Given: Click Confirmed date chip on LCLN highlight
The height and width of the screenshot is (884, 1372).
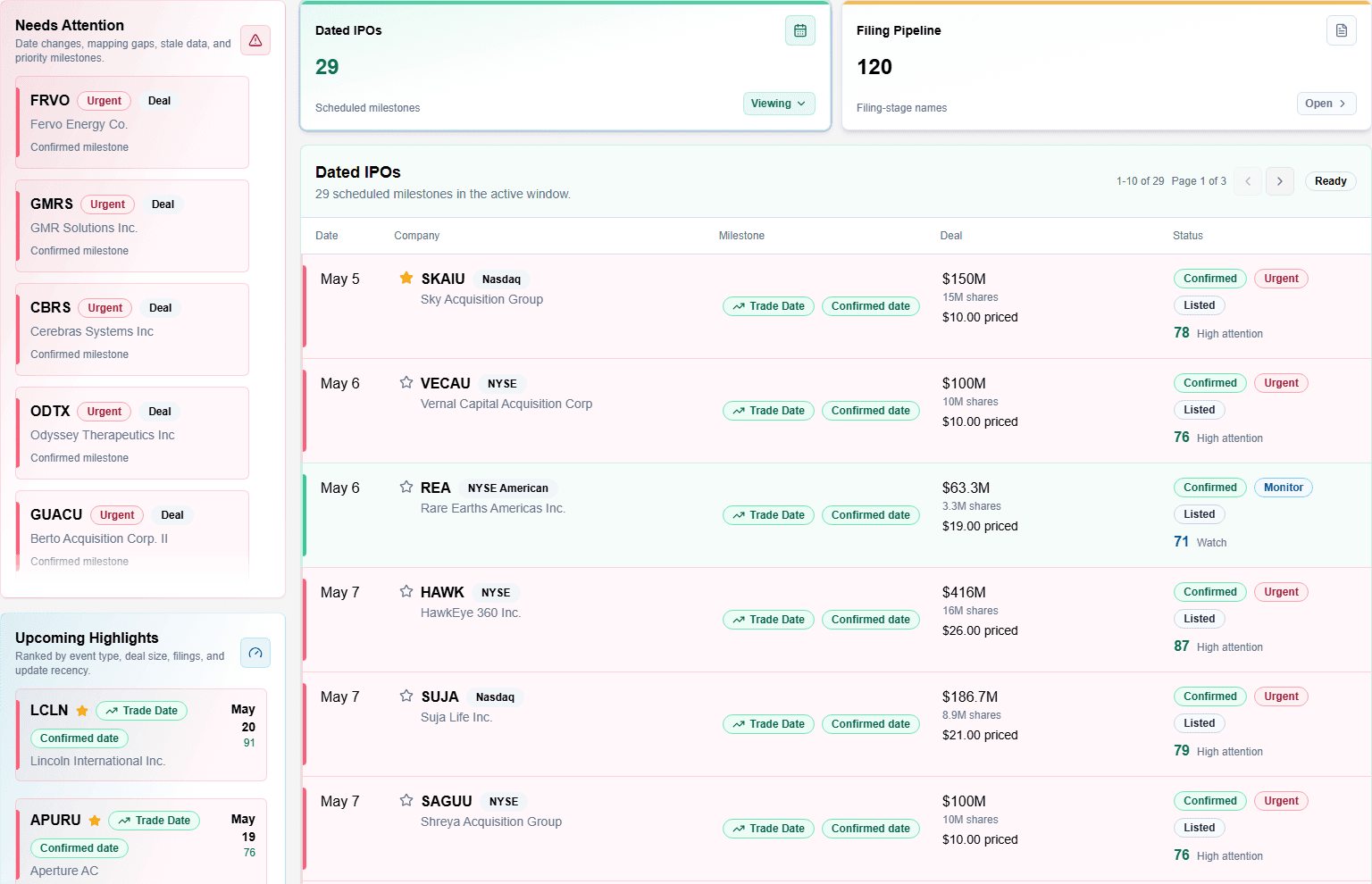Looking at the screenshot, I should tap(79, 738).
